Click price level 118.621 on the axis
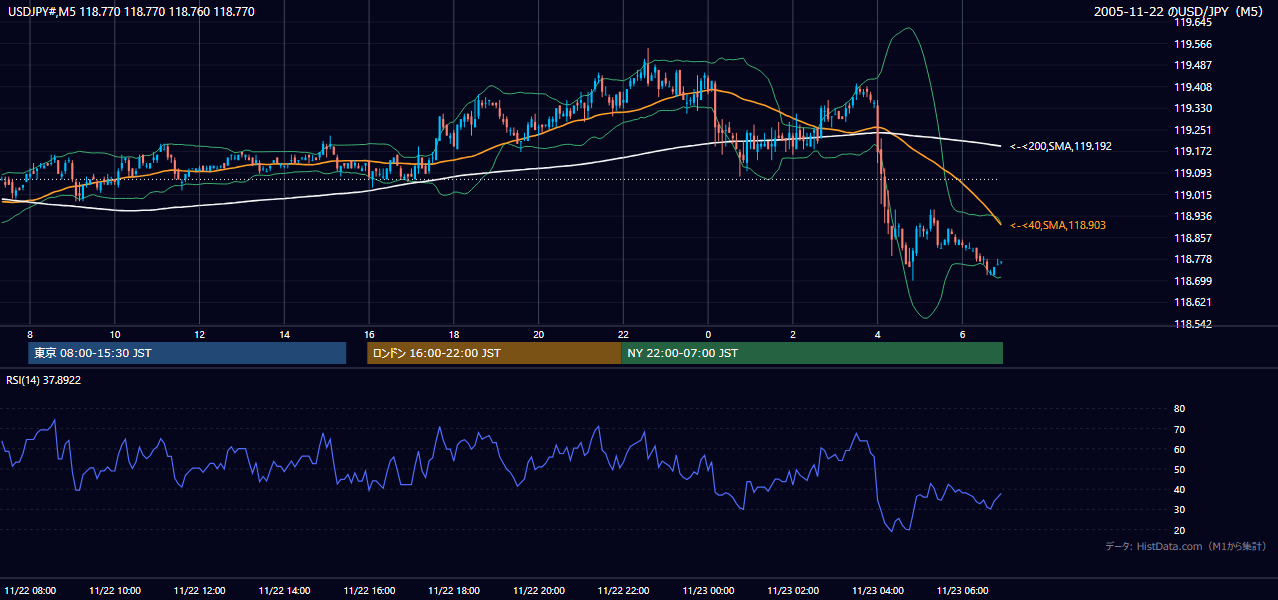Image resolution: width=1278 pixels, height=600 pixels. (1194, 302)
